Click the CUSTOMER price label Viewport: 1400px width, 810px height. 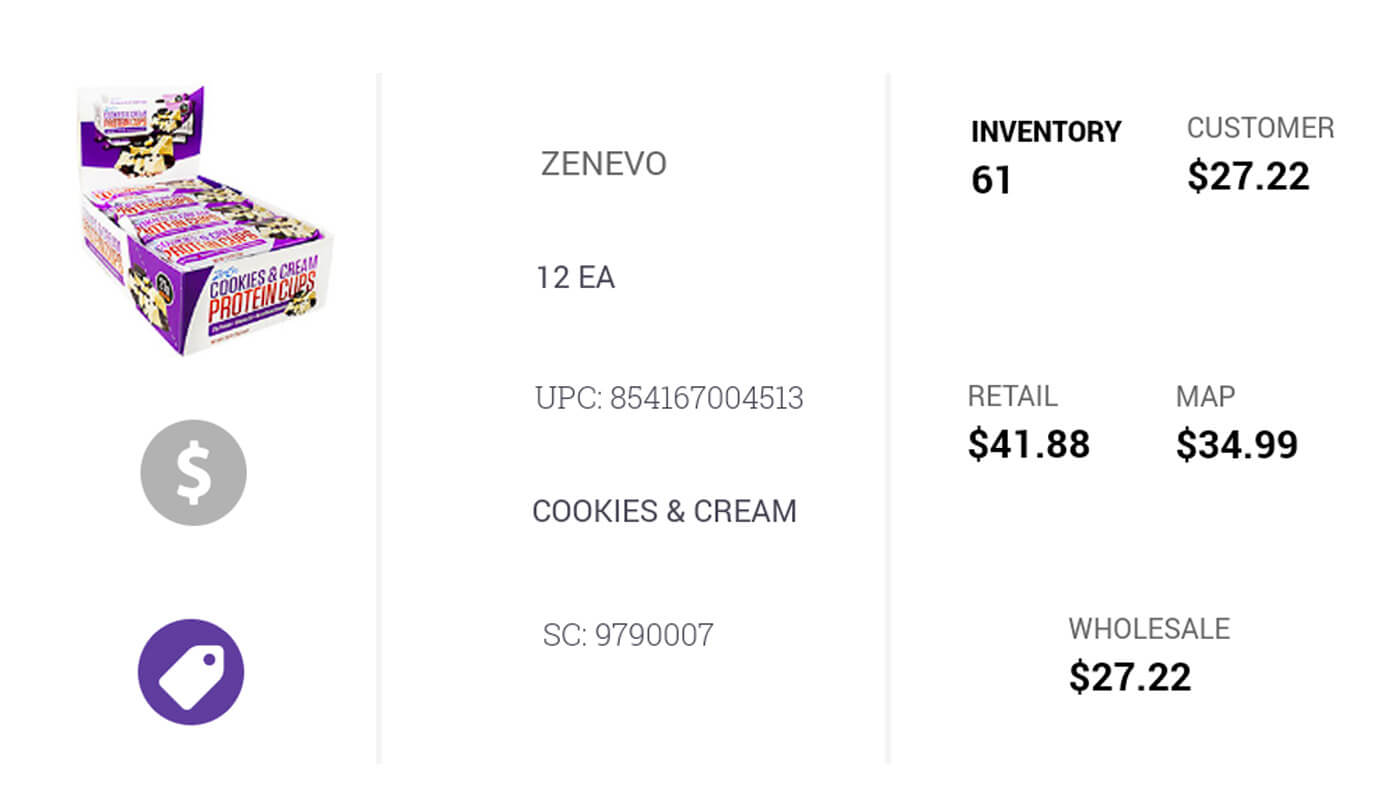pos(1260,128)
